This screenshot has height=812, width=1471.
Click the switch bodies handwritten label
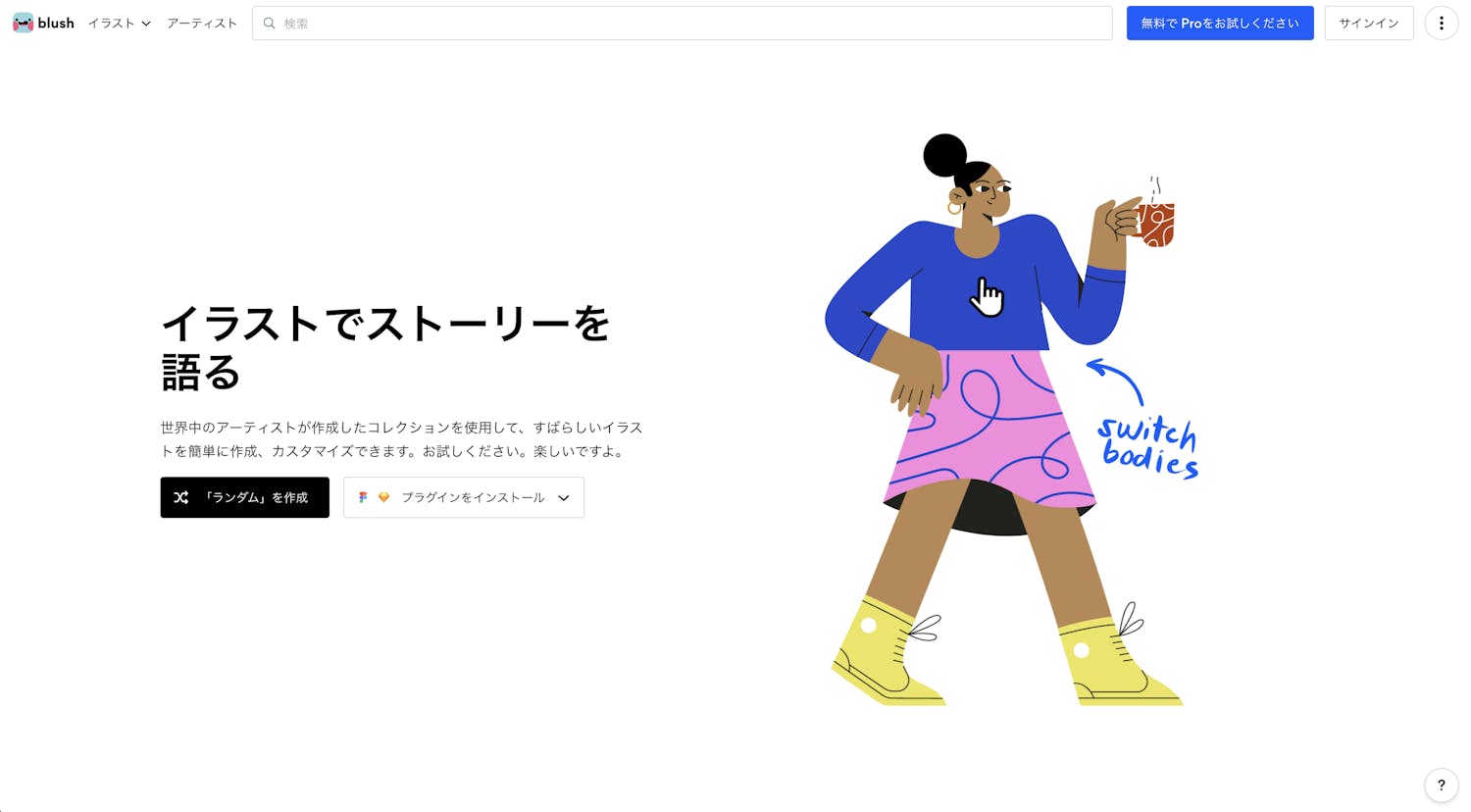click(1148, 447)
